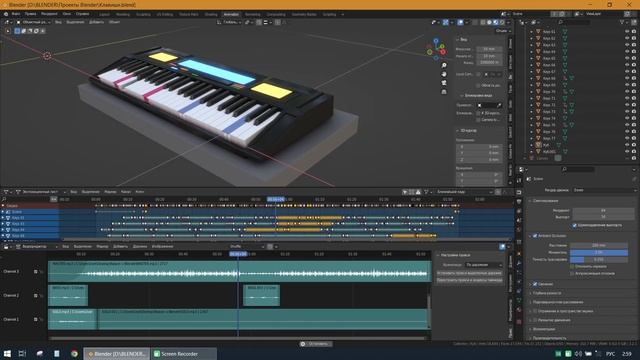Toggle the Свечение (Bloom) checkbox
Viewport: 640px width, 360px height.
tap(535, 284)
